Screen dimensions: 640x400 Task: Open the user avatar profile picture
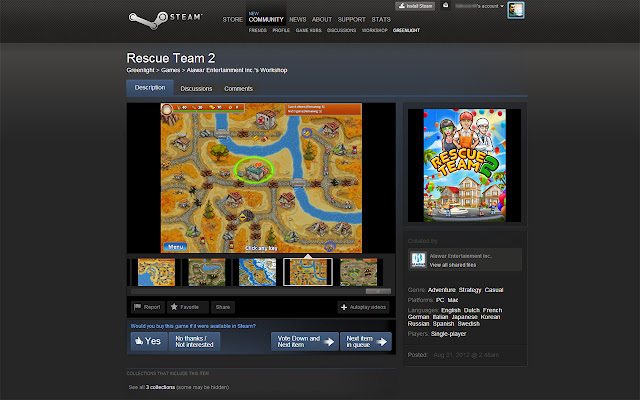[x=516, y=10]
